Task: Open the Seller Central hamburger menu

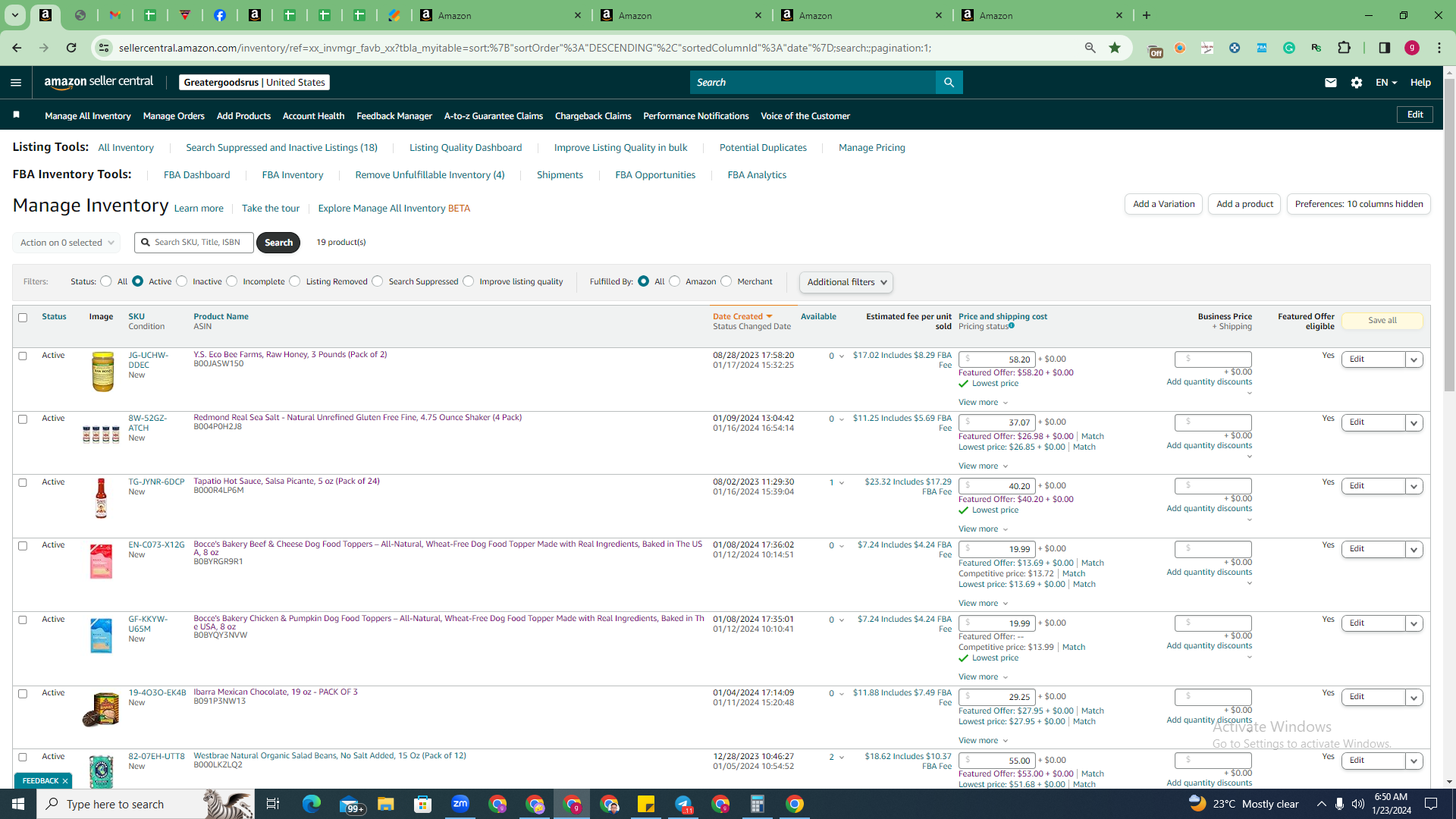Action: (16, 83)
